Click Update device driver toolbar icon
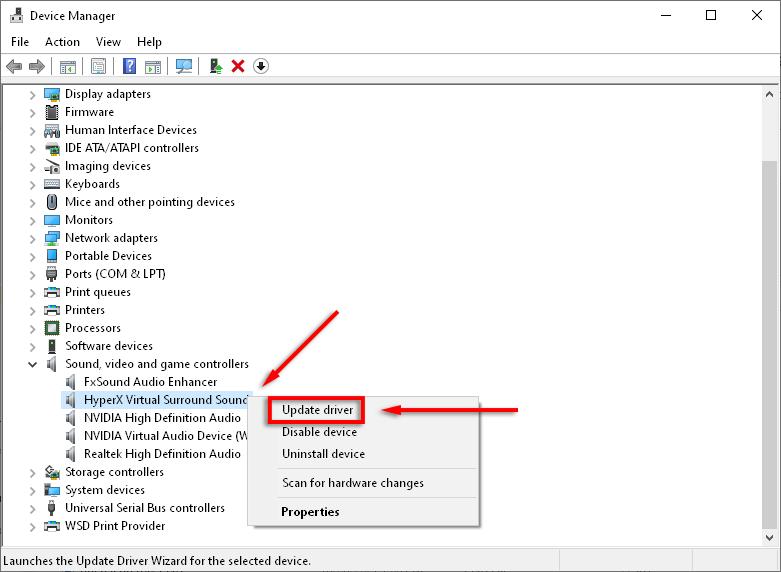This screenshot has width=781, height=572. click(x=216, y=66)
